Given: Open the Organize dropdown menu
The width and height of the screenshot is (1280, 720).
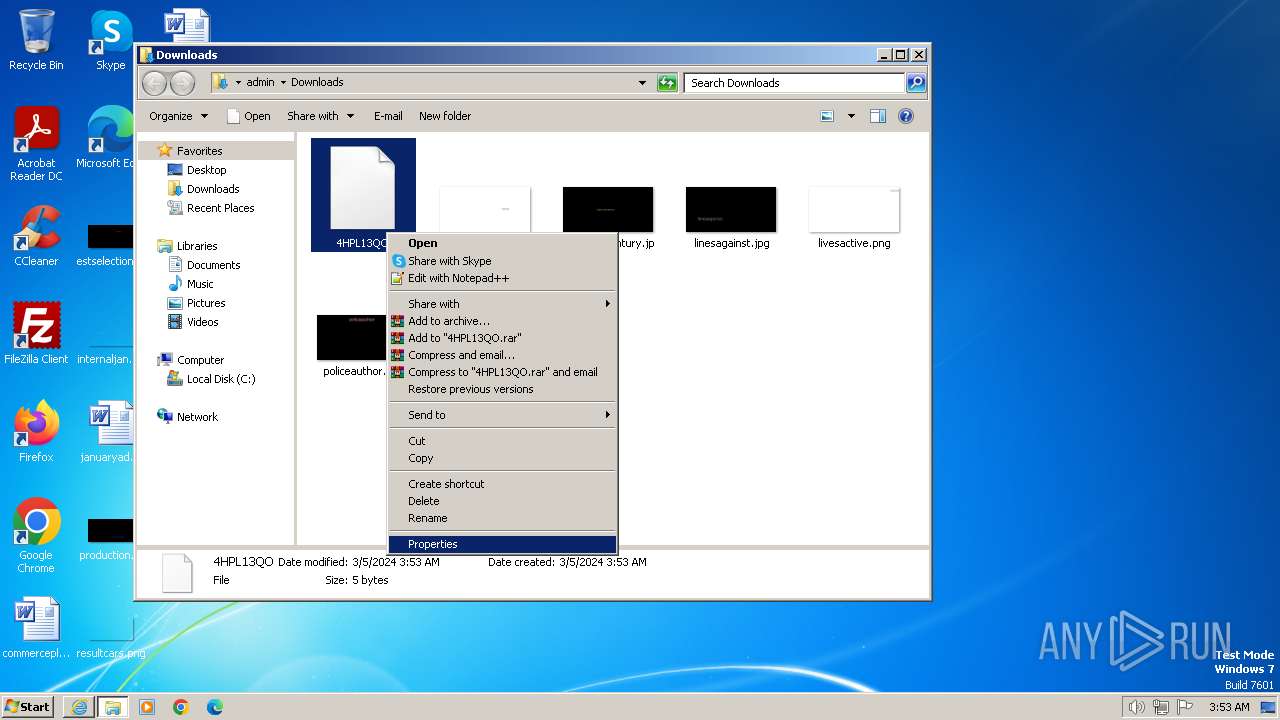Looking at the screenshot, I should pyautogui.click(x=178, y=116).
